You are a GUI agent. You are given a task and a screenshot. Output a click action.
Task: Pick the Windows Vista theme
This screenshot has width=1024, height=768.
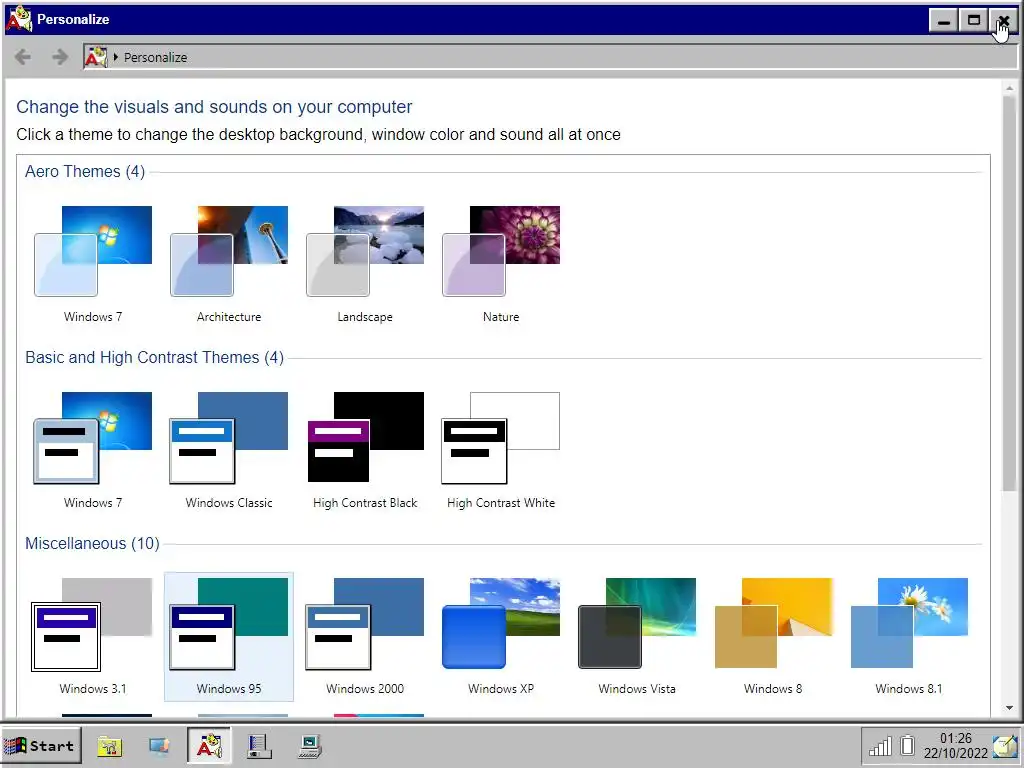(637, 637)
